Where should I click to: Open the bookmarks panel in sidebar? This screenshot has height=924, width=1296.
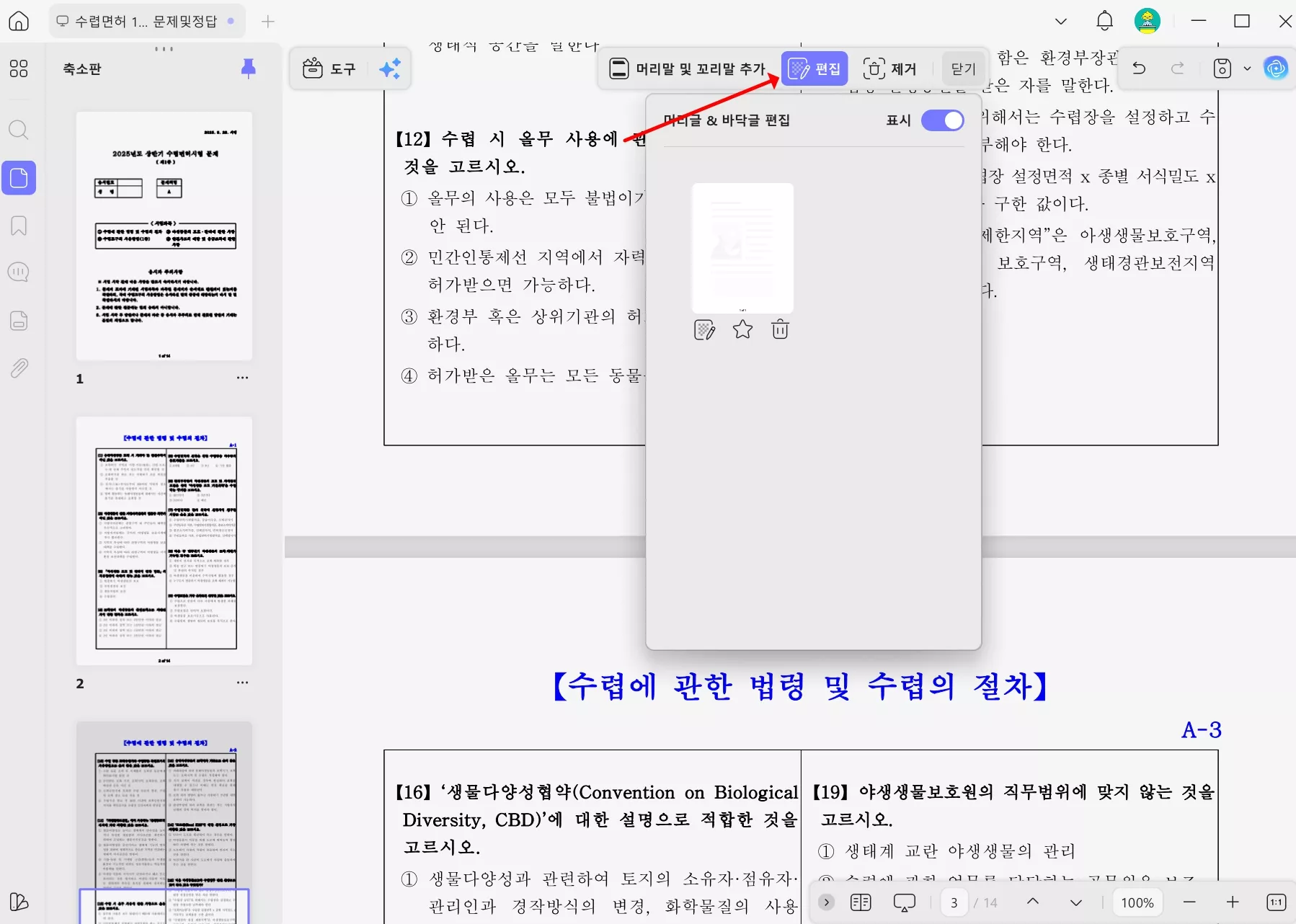point(19,226)
